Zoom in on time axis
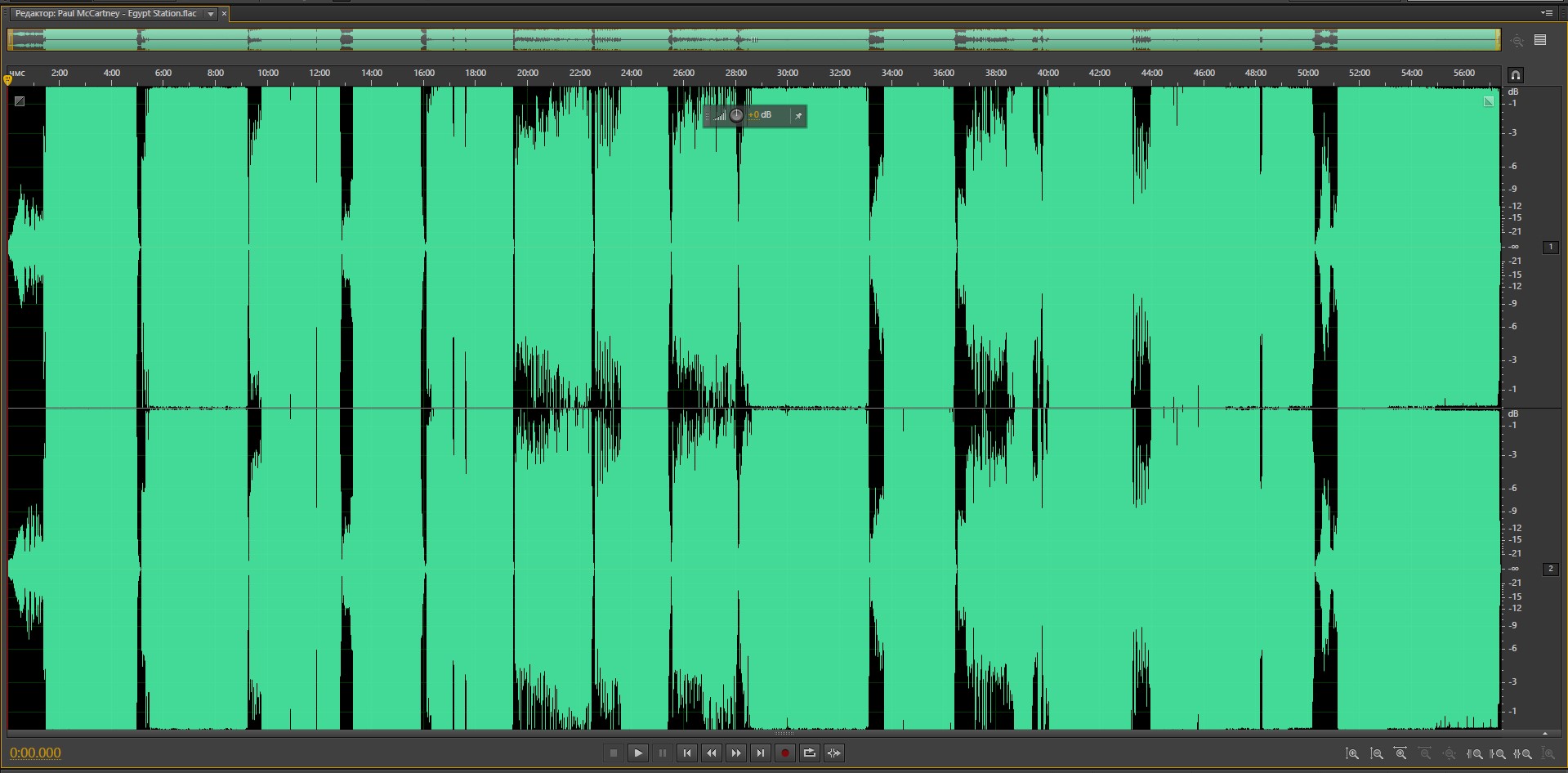 1400,754
